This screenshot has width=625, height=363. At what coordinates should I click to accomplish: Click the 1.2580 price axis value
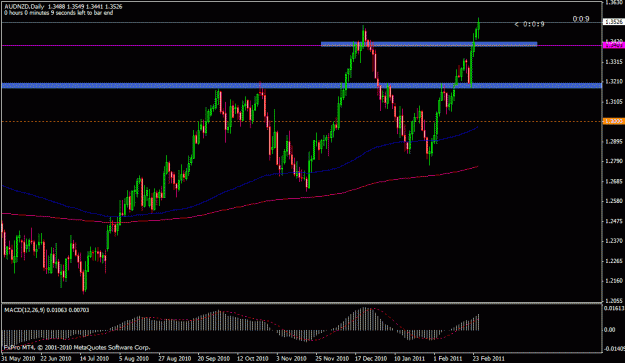pos(614,201)
